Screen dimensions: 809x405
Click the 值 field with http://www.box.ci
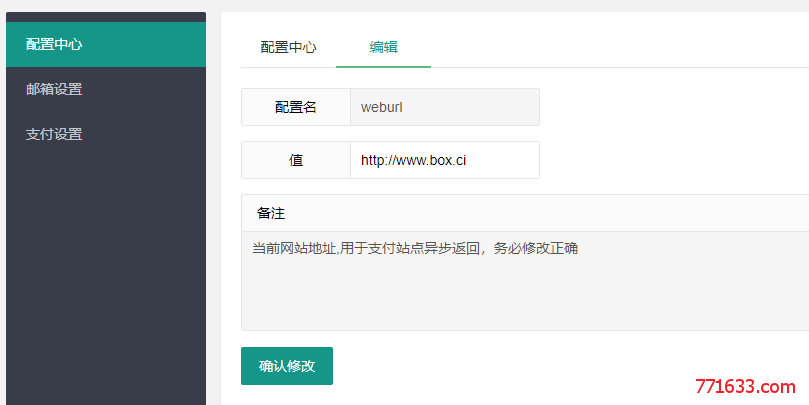pyautogui.click(x=445, y=160)
